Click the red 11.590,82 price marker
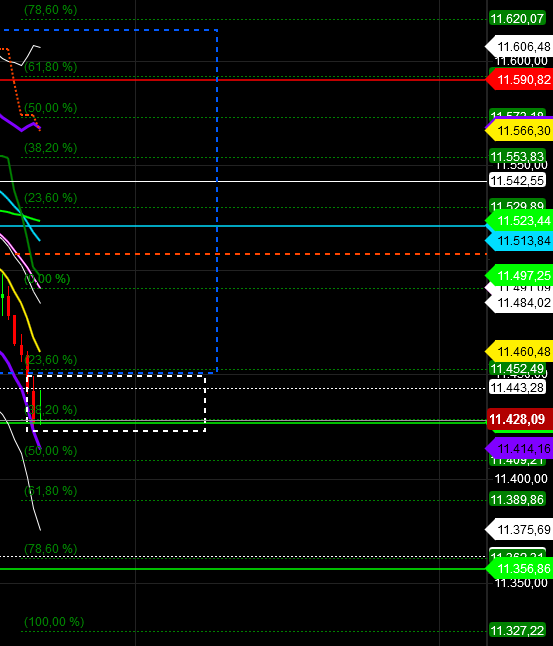Screen dimensions: 553x646 tap(519, 80)
